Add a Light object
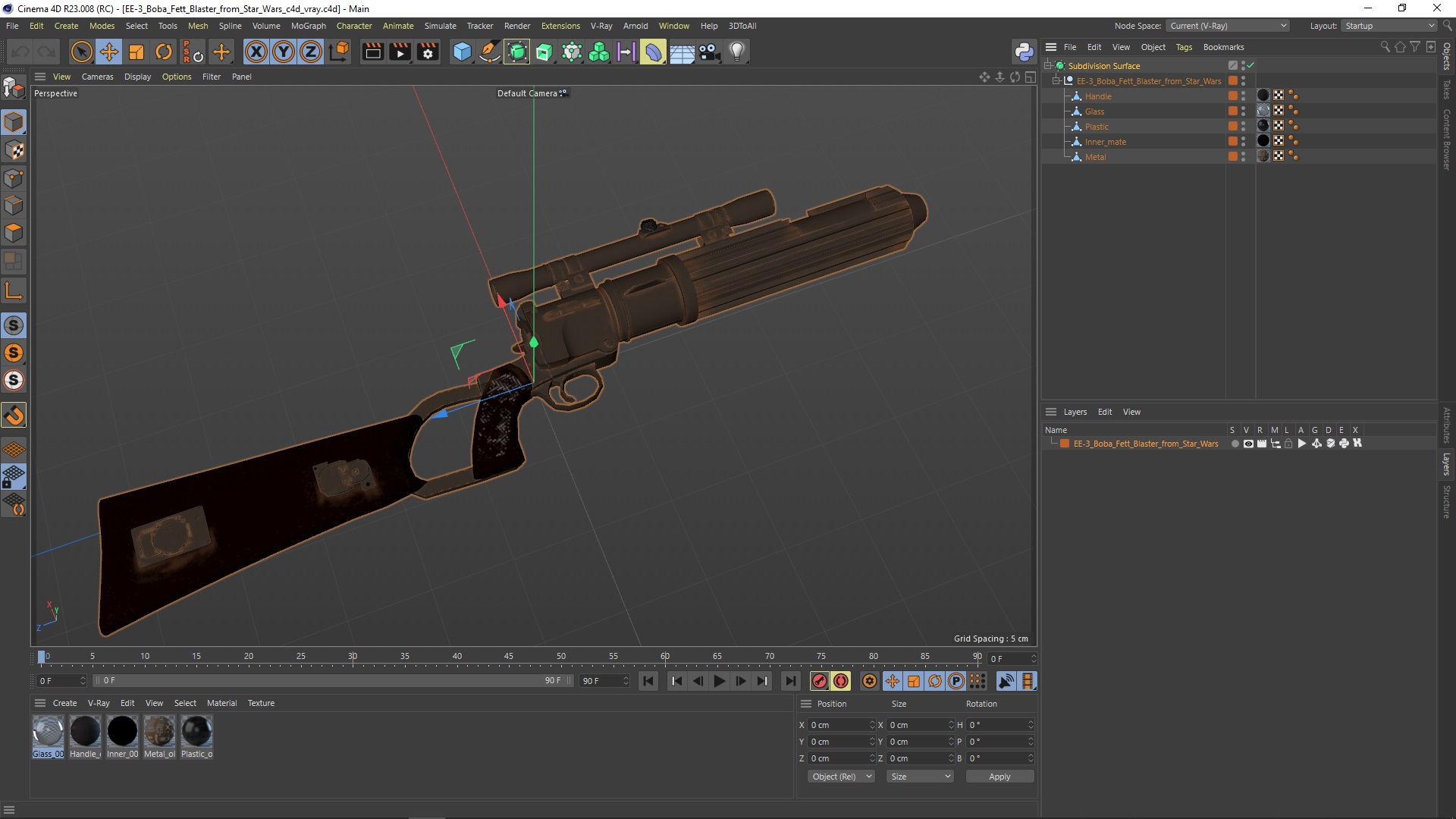 pyautogui.click(x=737, y=52)
